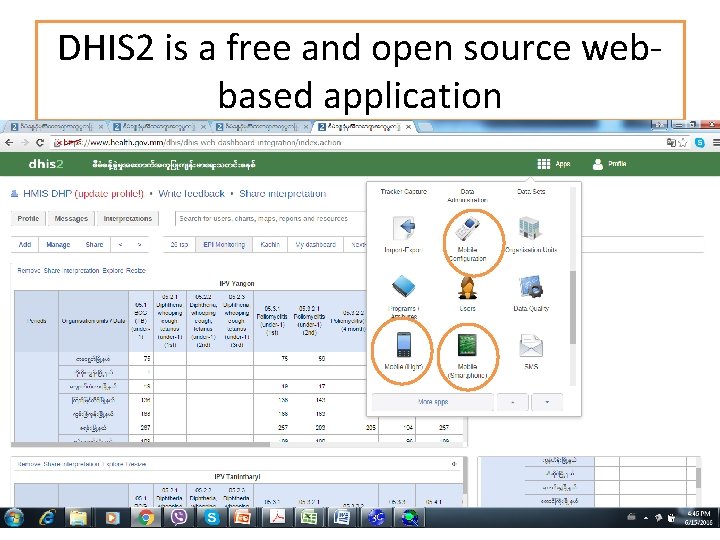Select the active browser tab
The width and height of the screenshot is (720, 540).
pos(365,127)
